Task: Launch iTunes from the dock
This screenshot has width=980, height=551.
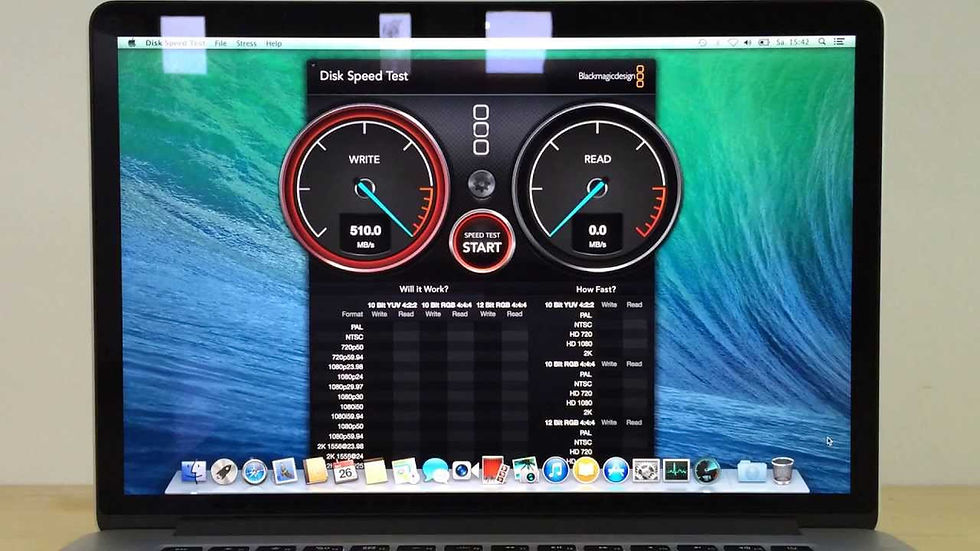Action: point(555,470)
